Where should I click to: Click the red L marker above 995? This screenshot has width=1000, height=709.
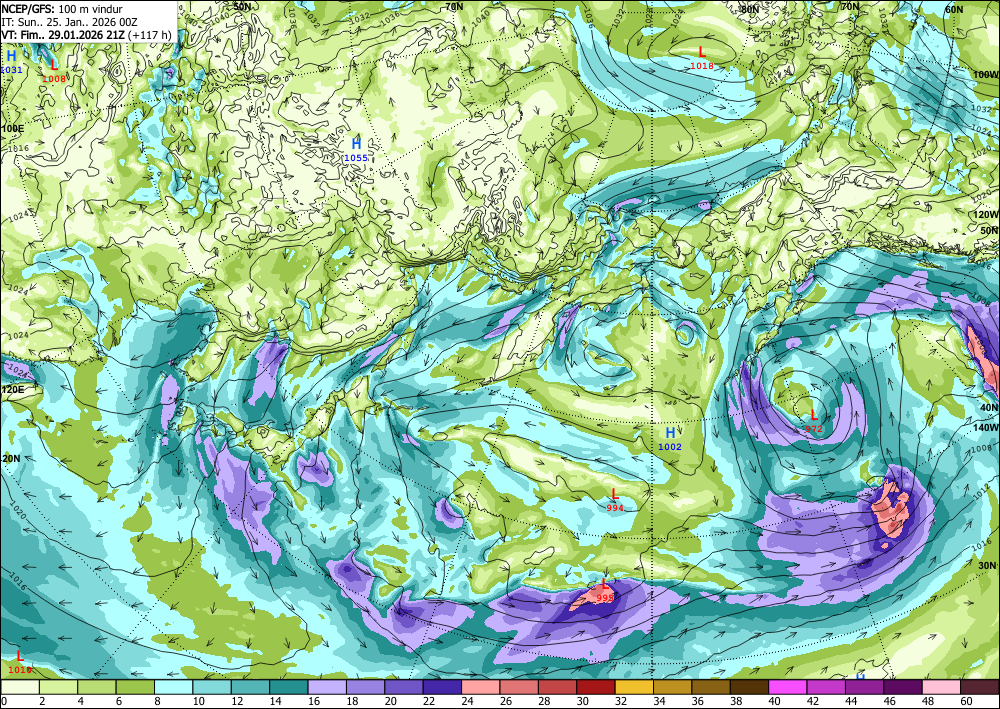(605, 584)
